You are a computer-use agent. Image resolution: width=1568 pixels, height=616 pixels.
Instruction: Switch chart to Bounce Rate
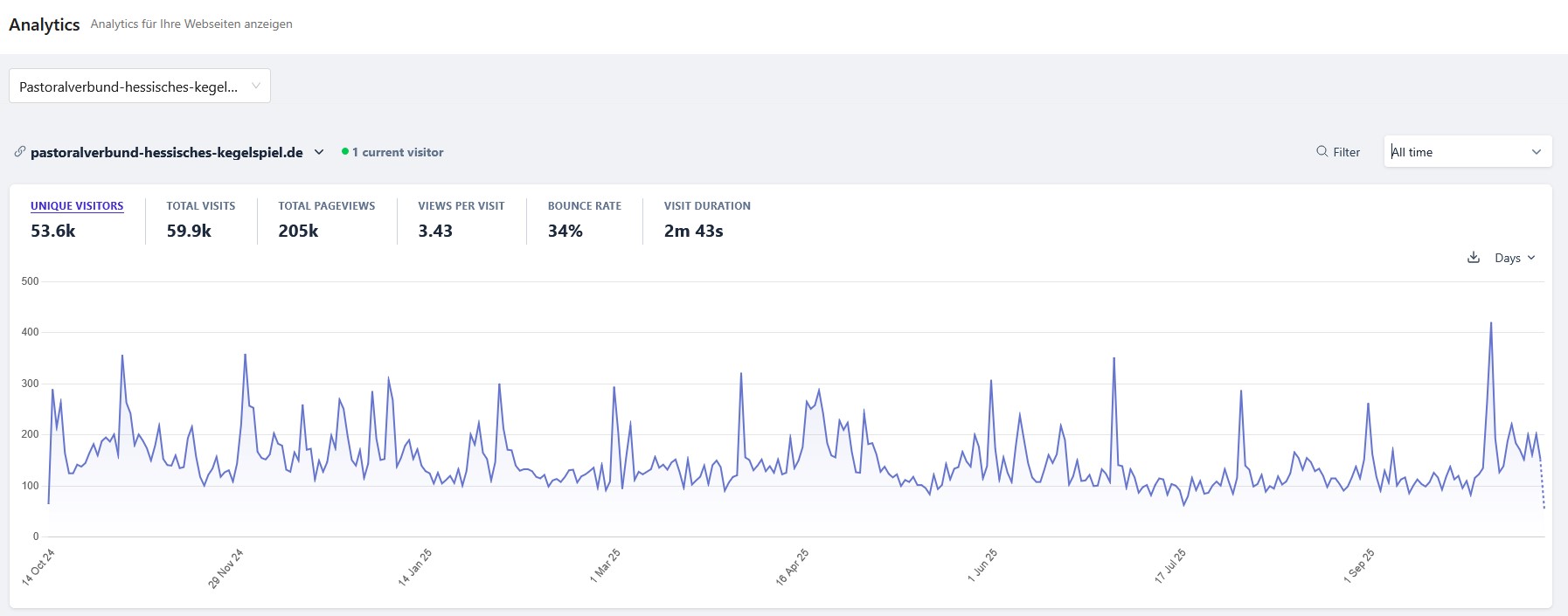click(584, 206)
